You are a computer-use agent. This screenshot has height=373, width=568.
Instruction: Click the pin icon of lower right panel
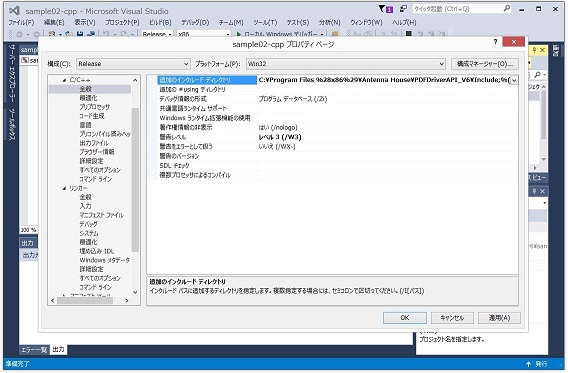(x=534, y=191)
